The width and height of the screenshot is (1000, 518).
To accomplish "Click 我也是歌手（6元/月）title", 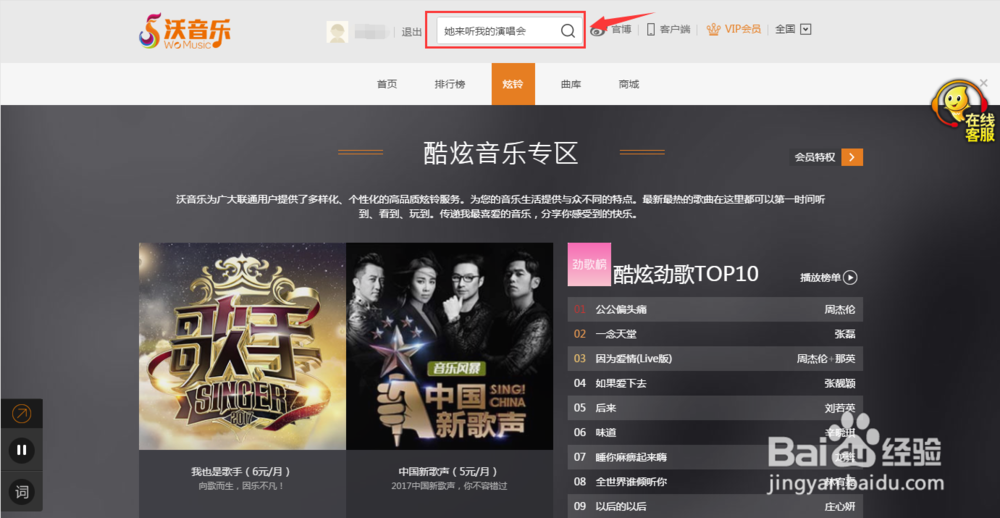I will pyautogui.click(x=240, y=472).
